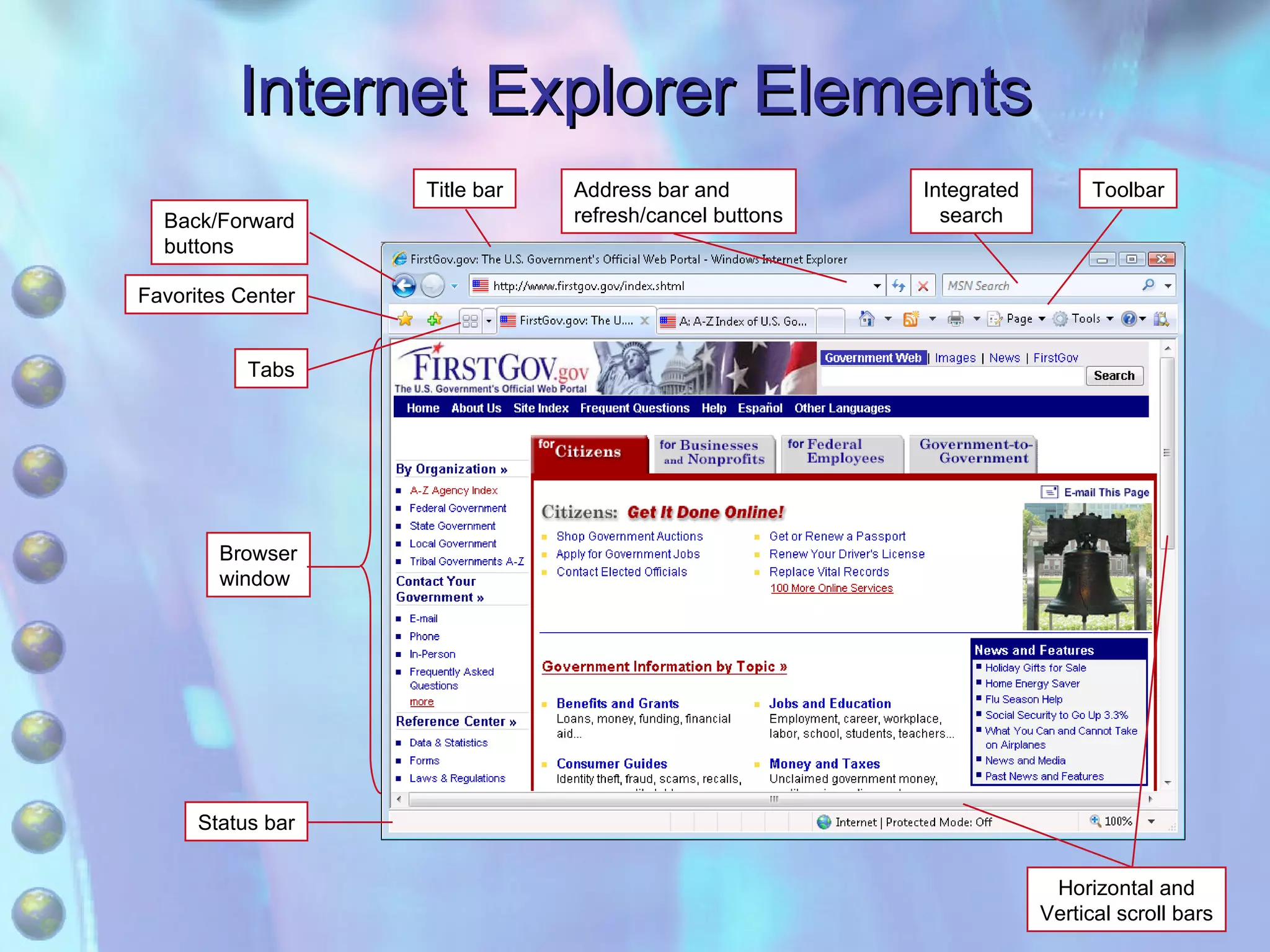
Task: Open Frequent Questions in navigation bar
Action: pyautogui.click(x=634, y=408)
